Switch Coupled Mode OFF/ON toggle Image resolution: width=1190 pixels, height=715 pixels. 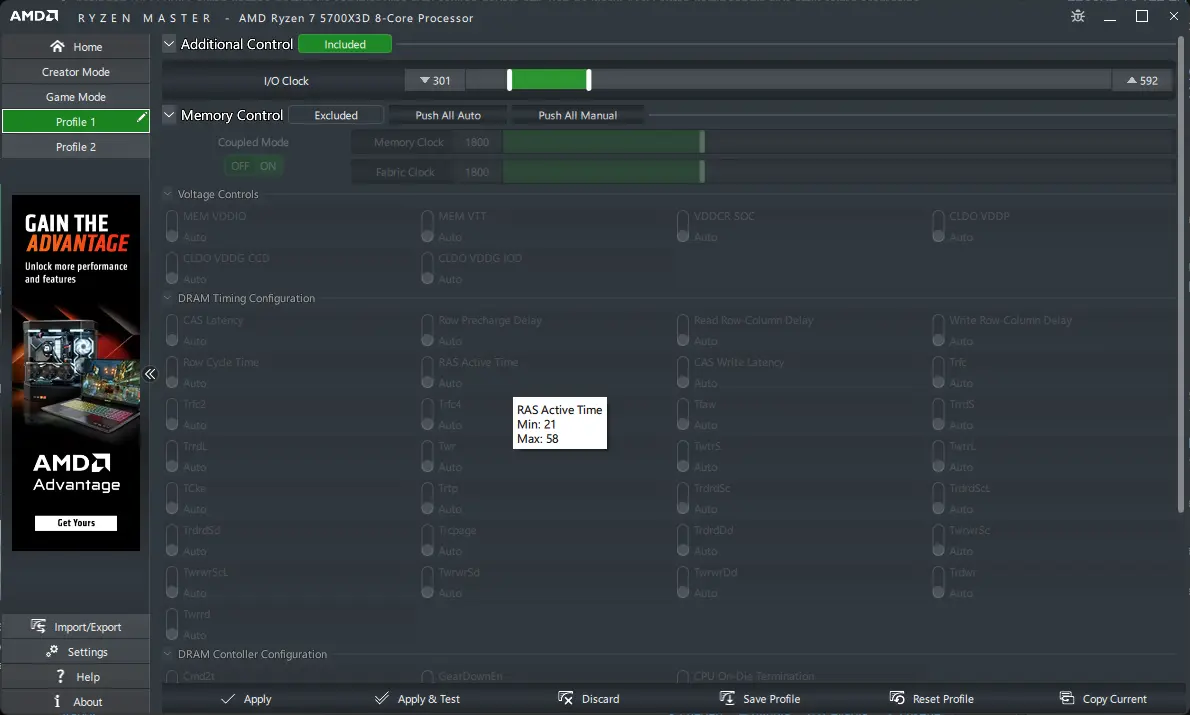(x=253, y=165)
